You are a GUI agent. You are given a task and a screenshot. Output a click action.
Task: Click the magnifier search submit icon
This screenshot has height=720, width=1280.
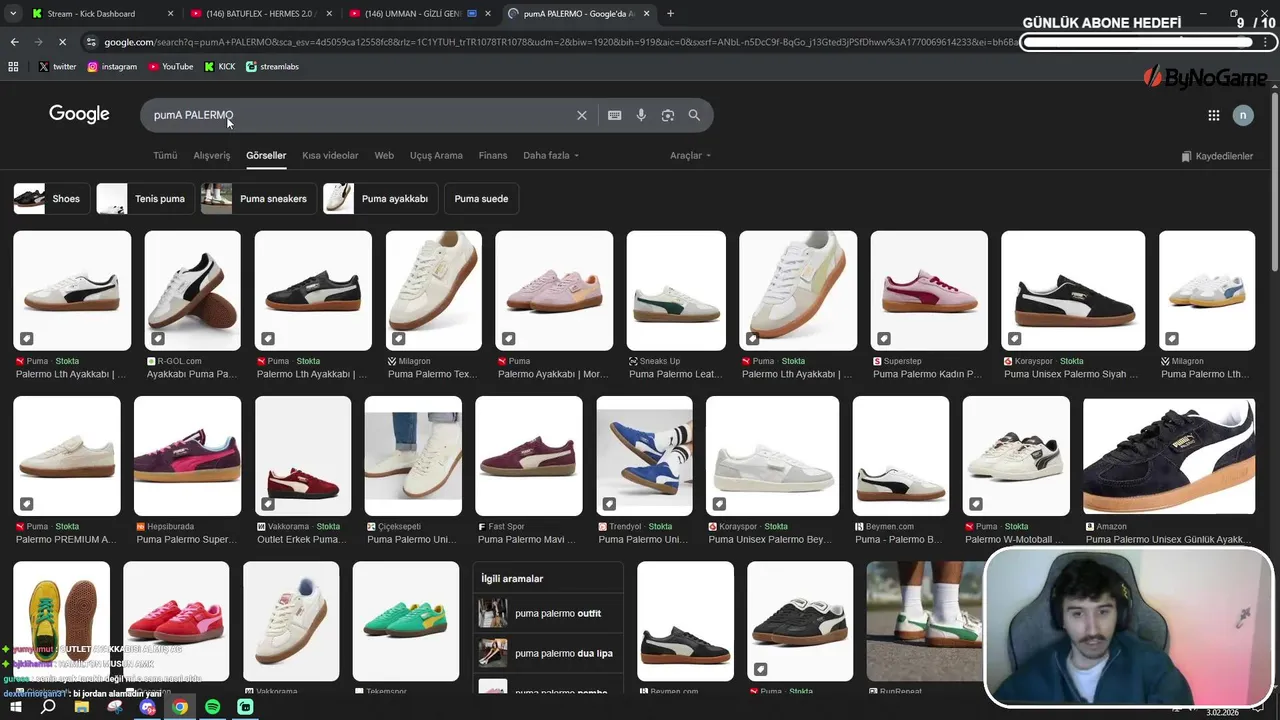coord(694,115)
